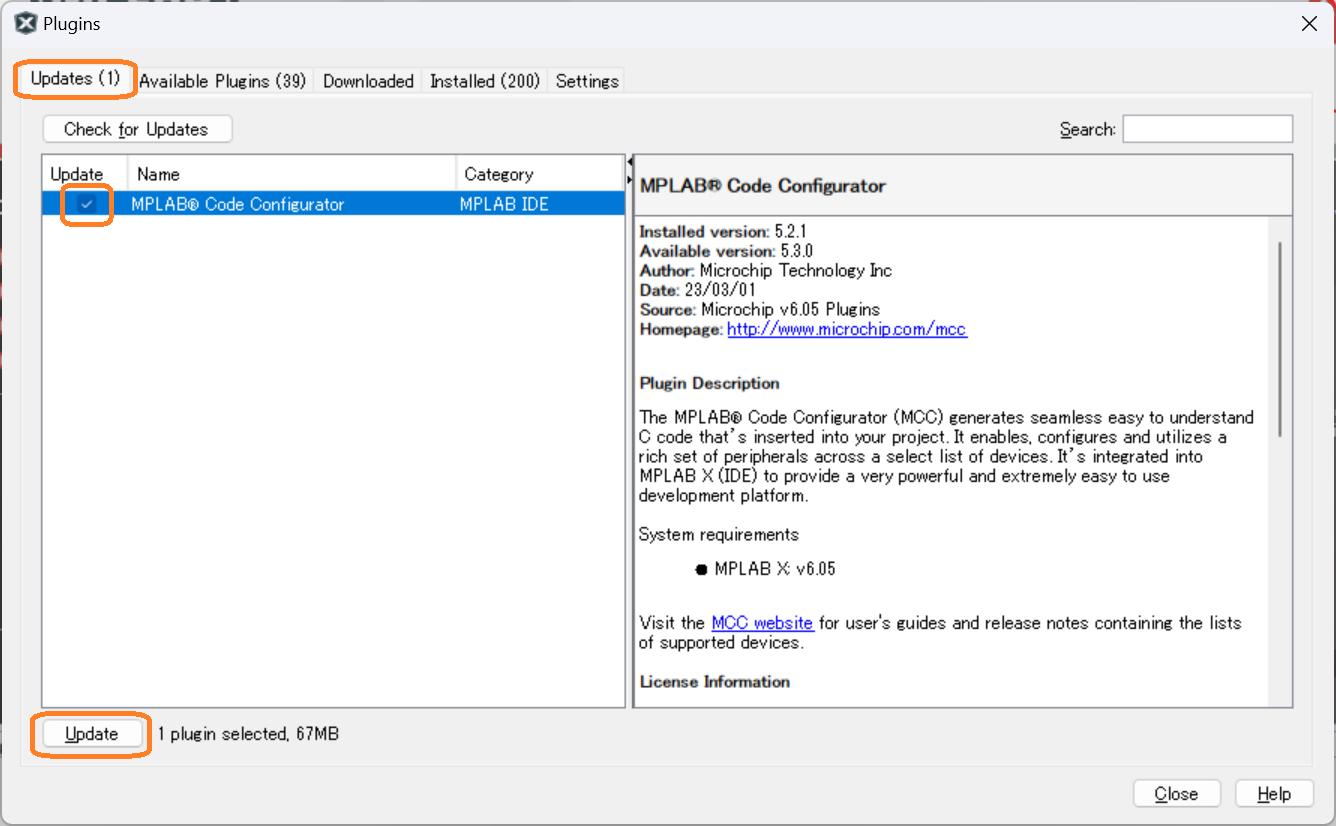Open the Available Plugins (39) tab
Viewport: 1336px width, 826px height.
tap(222, 81)
